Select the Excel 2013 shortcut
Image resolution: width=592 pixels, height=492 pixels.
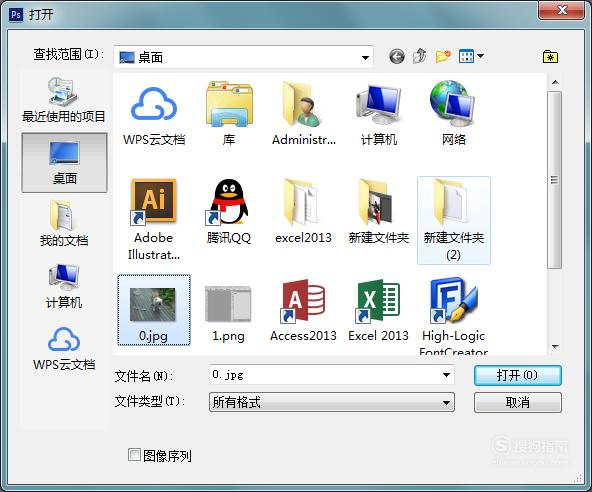(378, 310)
